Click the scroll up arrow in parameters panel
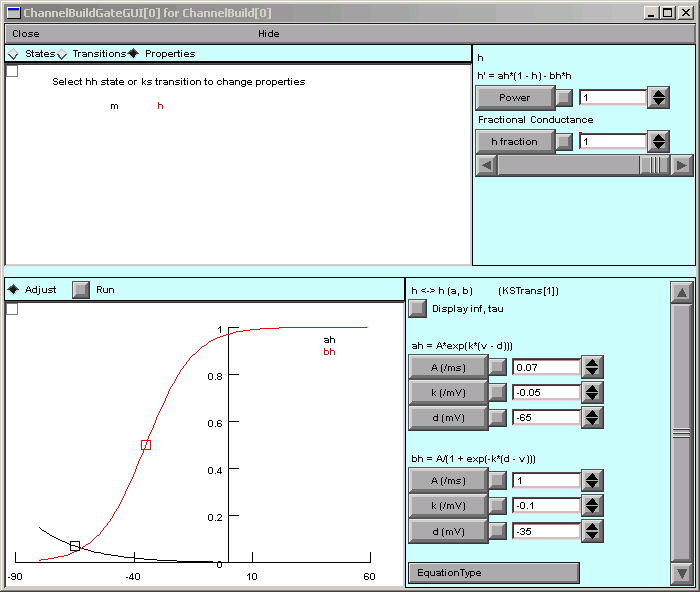700x592 pixels. tap(681, 292)
